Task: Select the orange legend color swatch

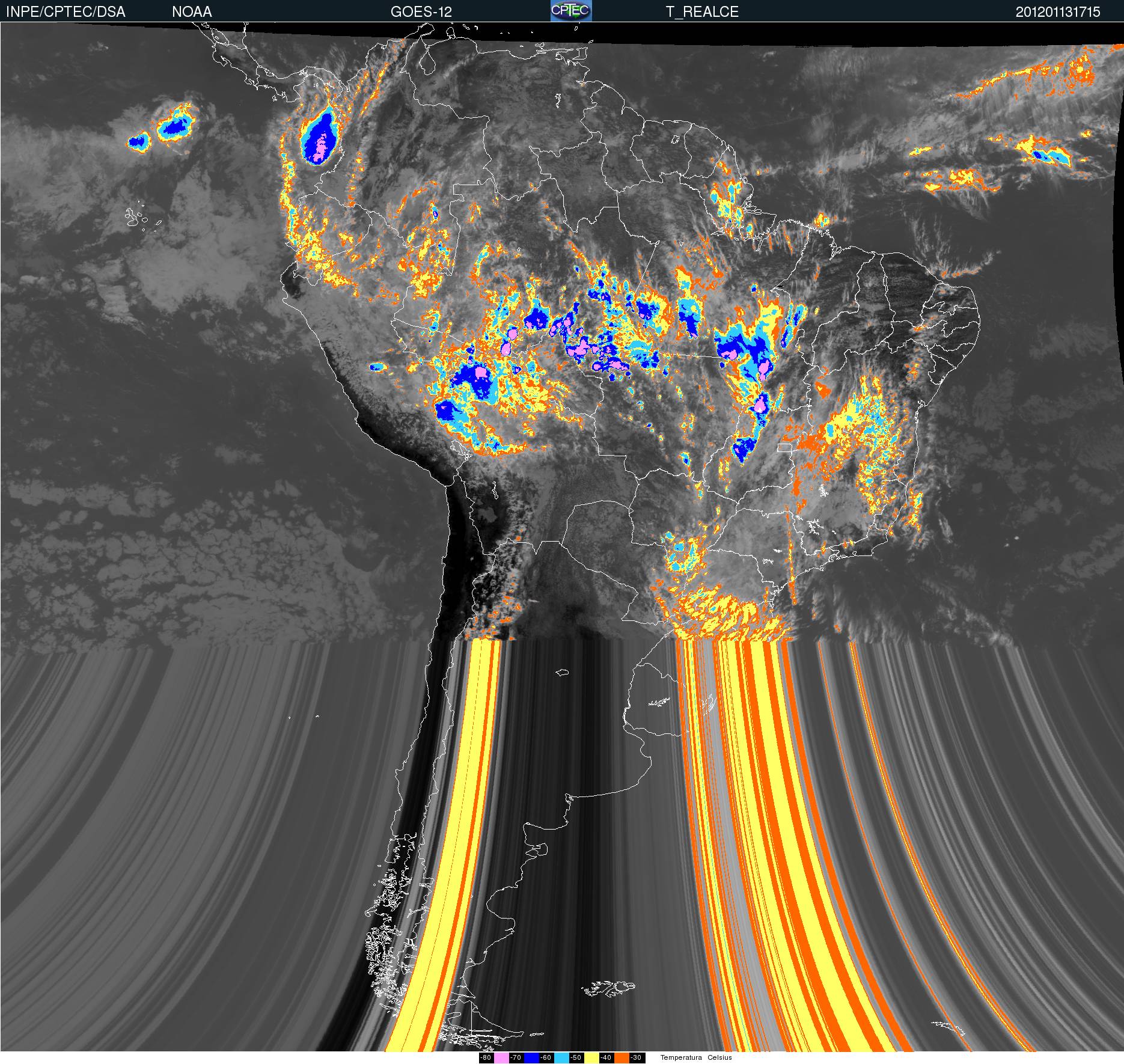Action: 622,1058
